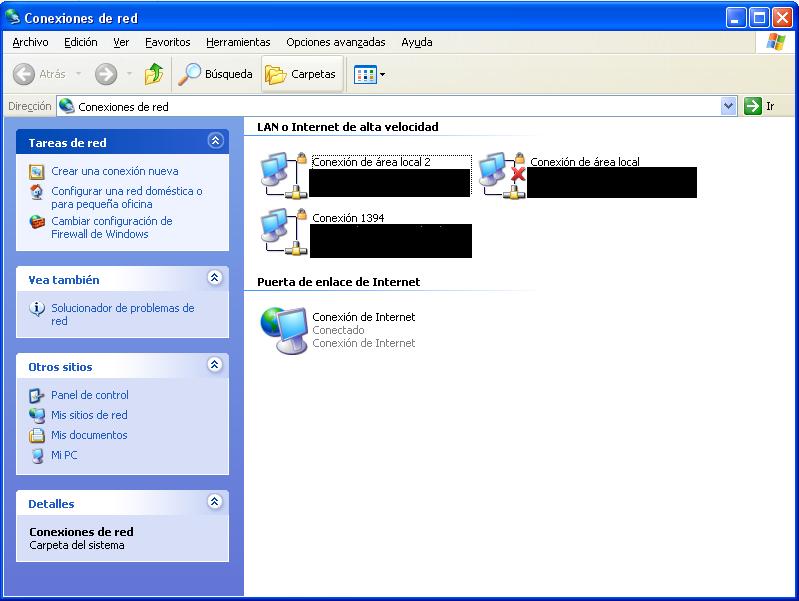This screenshot has height=601, width=799.
Task: Click the Mi PC computer icon
Action: coord(37,456)
